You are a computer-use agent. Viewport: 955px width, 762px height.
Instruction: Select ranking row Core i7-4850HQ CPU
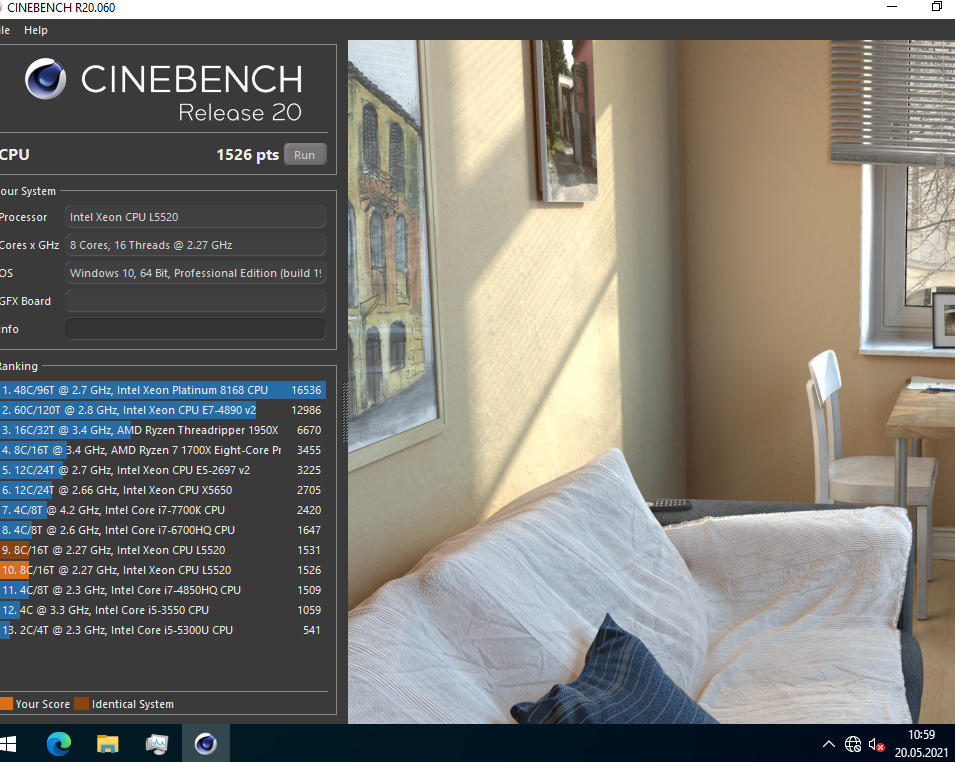[163, 590]
